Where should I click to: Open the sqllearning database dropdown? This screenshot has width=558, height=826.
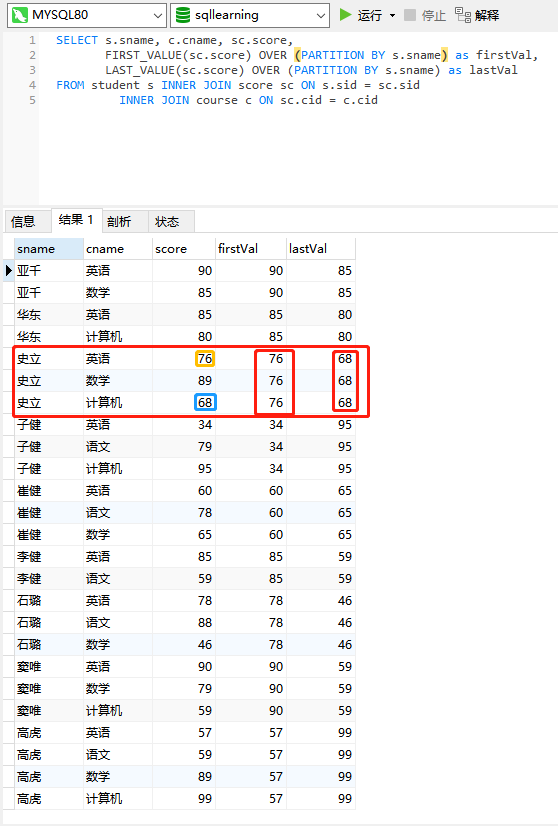[250, 15]
